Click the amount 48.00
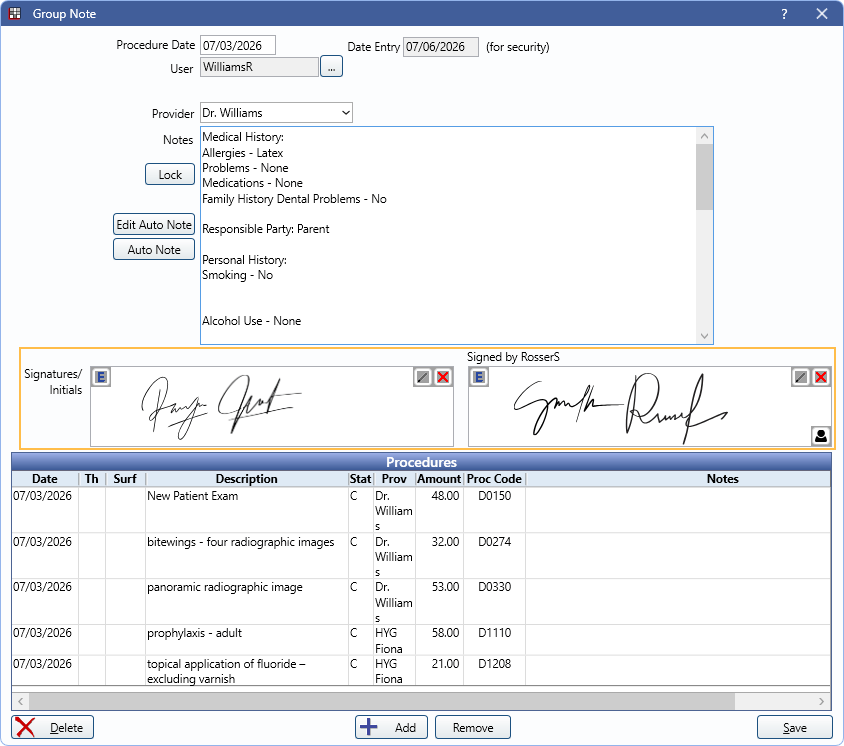 pyautogui.click(x=446, y=496)
